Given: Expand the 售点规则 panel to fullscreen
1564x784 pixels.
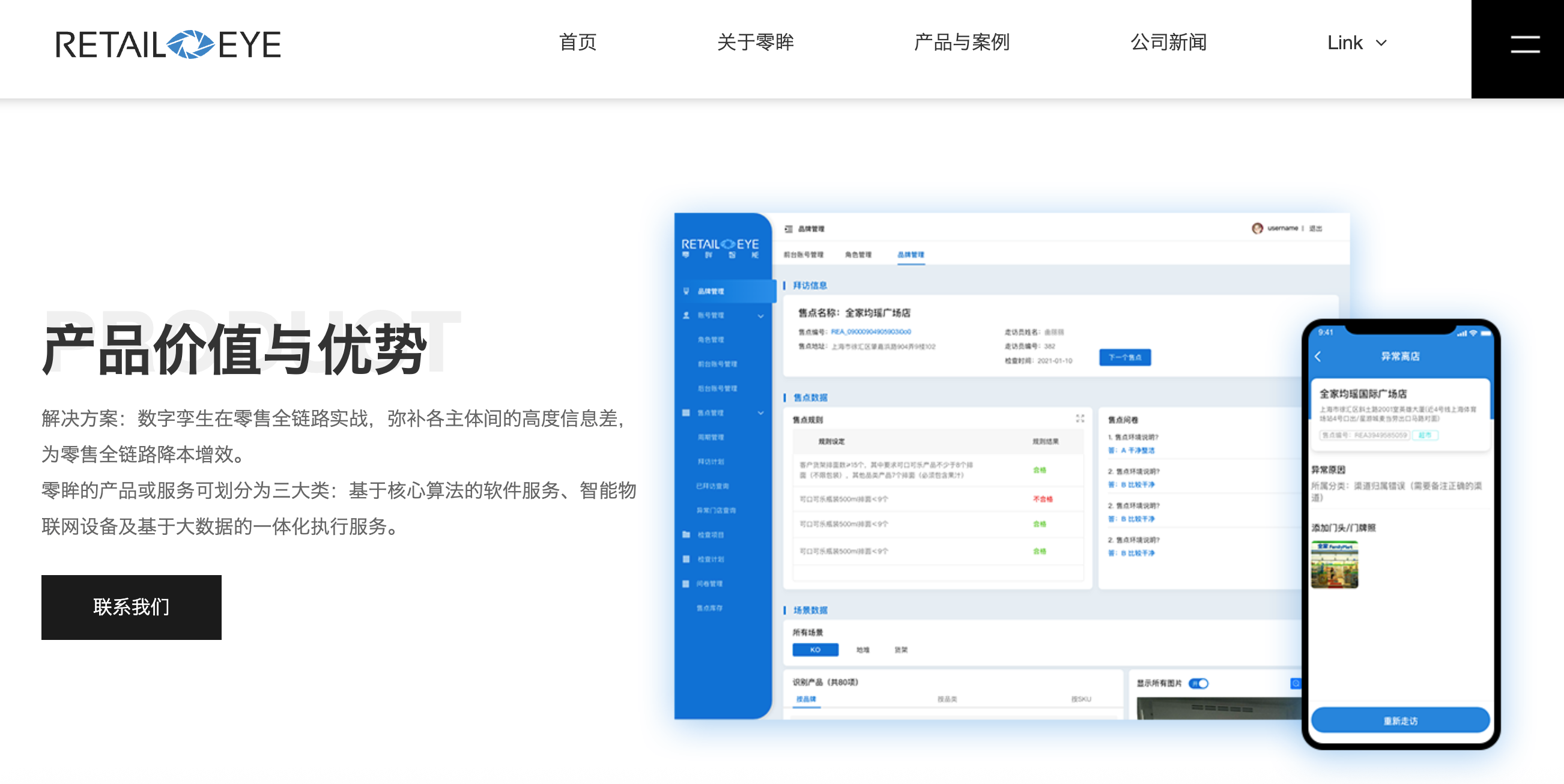Looking at the screenshot, I should [x=1079, y=418].
